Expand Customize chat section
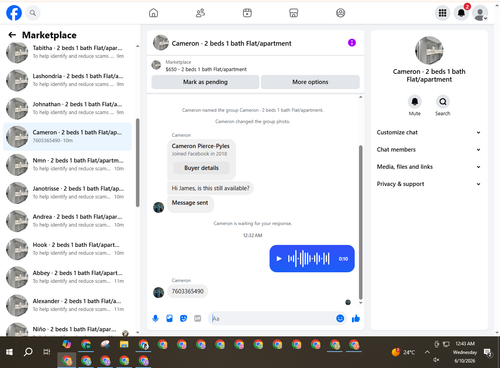The width and height of the screenshot is (500, 368). (x=429, y=132)
